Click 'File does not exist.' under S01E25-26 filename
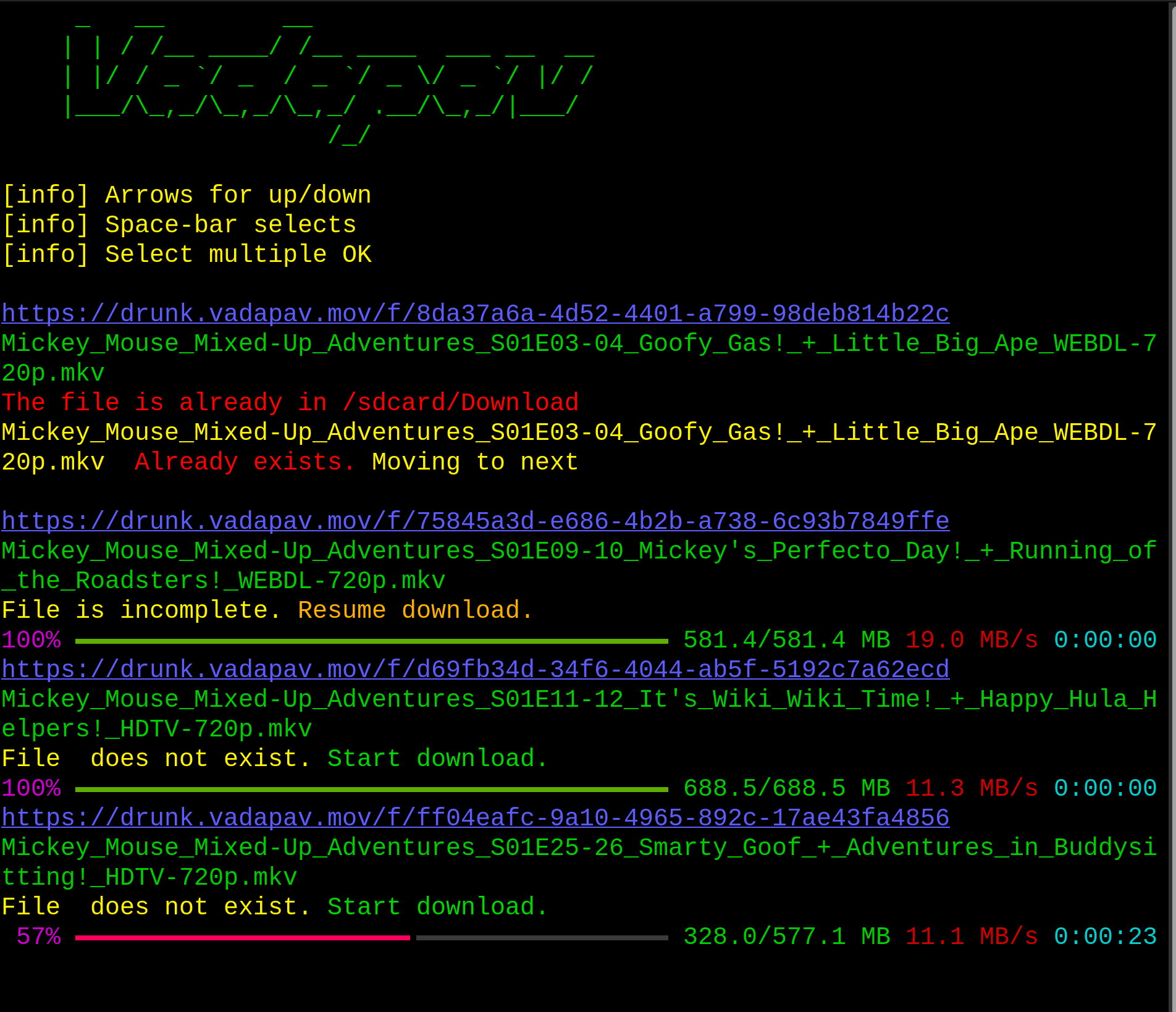1176x1012 pixels. [156, 907]
